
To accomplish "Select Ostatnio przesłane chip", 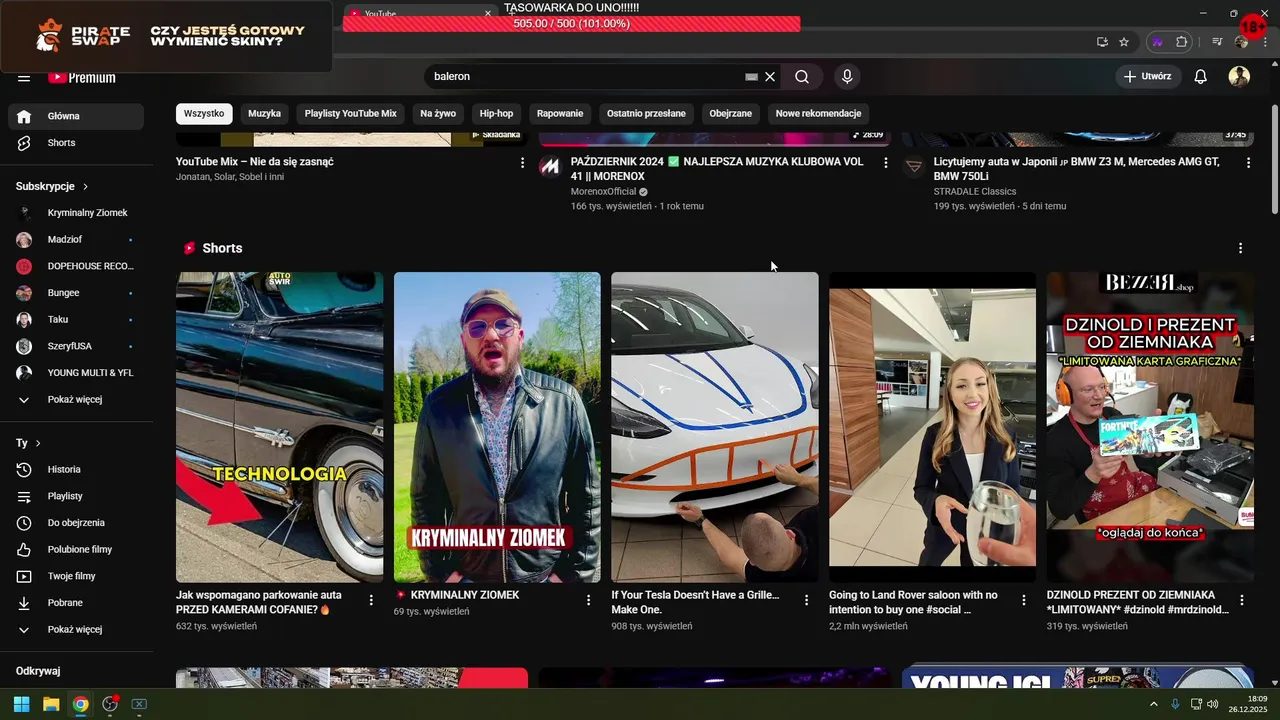I will (646, 114).
